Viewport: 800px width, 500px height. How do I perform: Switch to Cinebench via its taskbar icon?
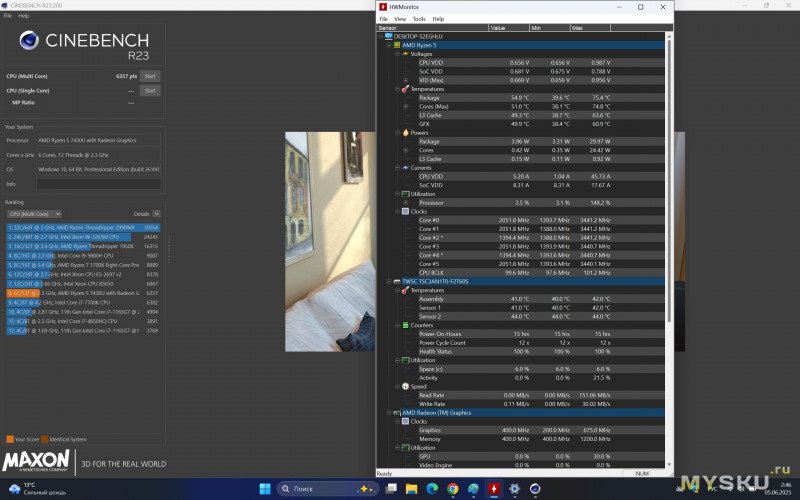[x=535, y=489]
